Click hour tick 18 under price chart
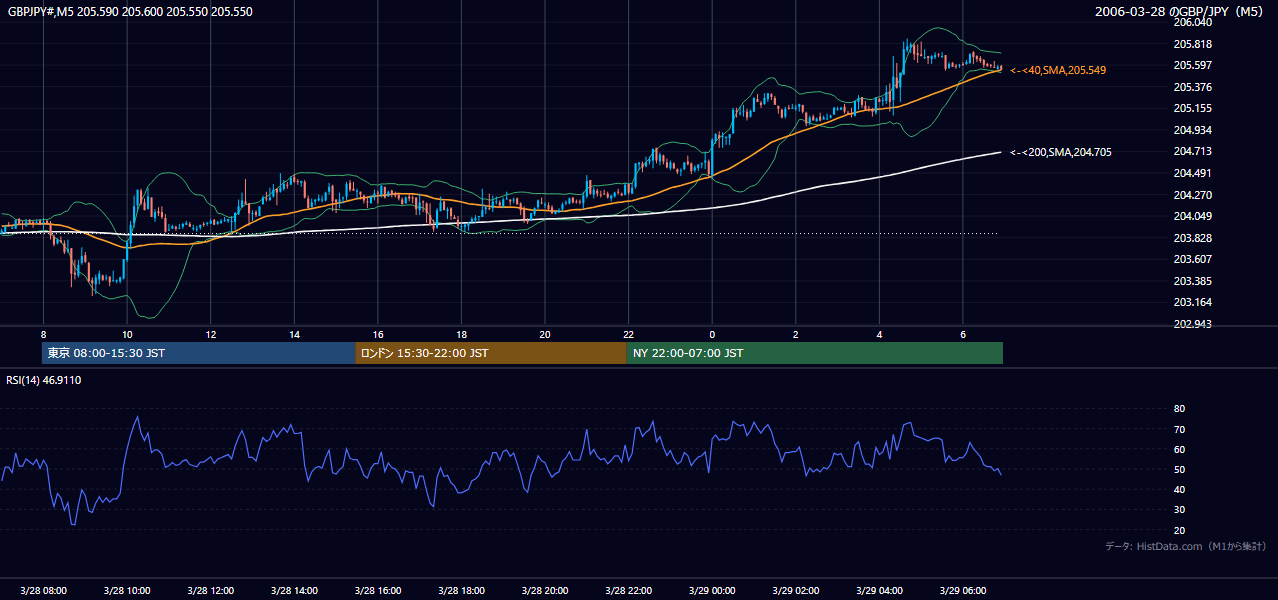The width and height of the screenshot is (1278, 600). [x=461, y=334]
